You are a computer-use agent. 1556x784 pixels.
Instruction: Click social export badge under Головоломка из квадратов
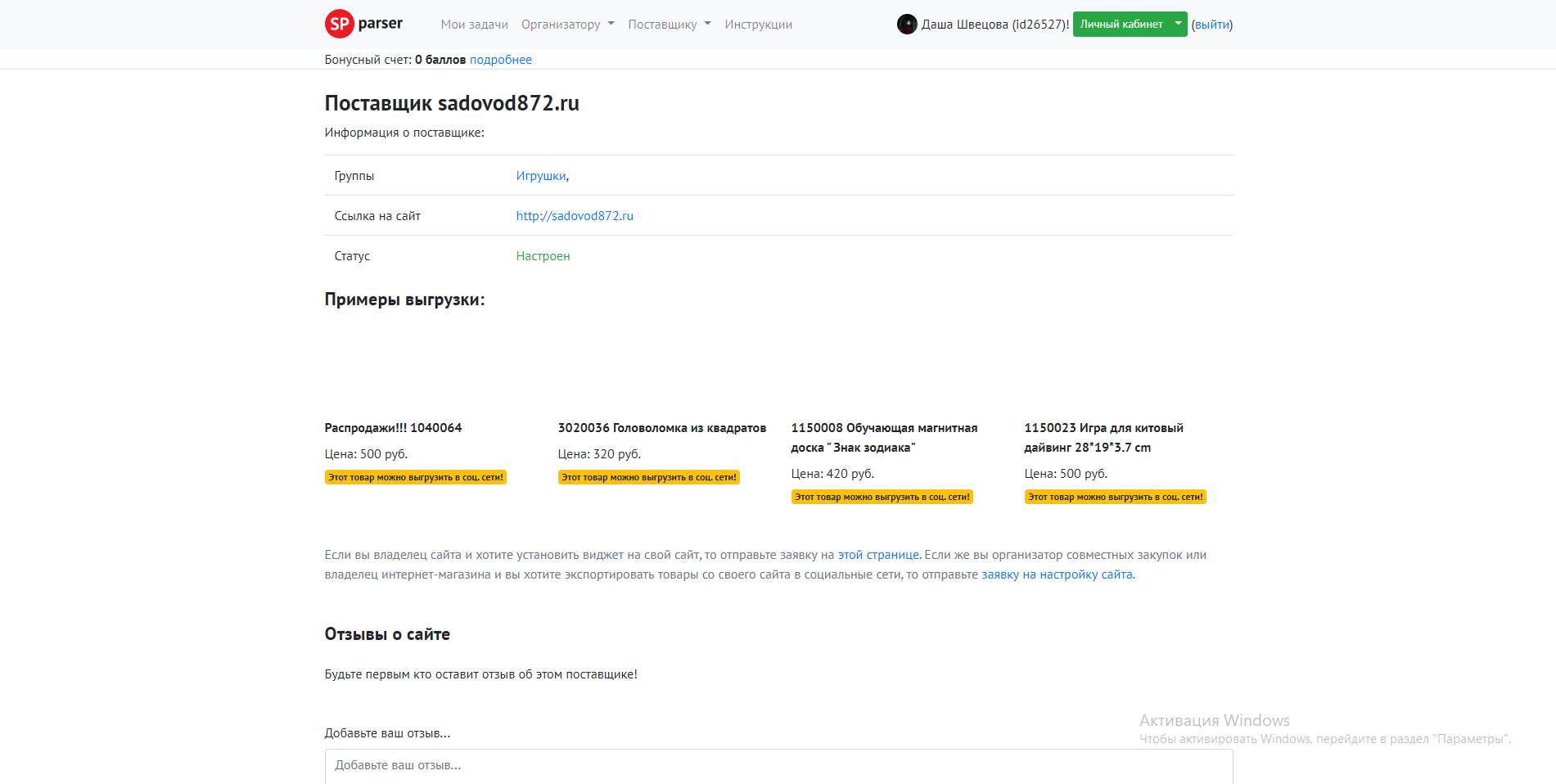pyautogui.click(x=649, y=477)
